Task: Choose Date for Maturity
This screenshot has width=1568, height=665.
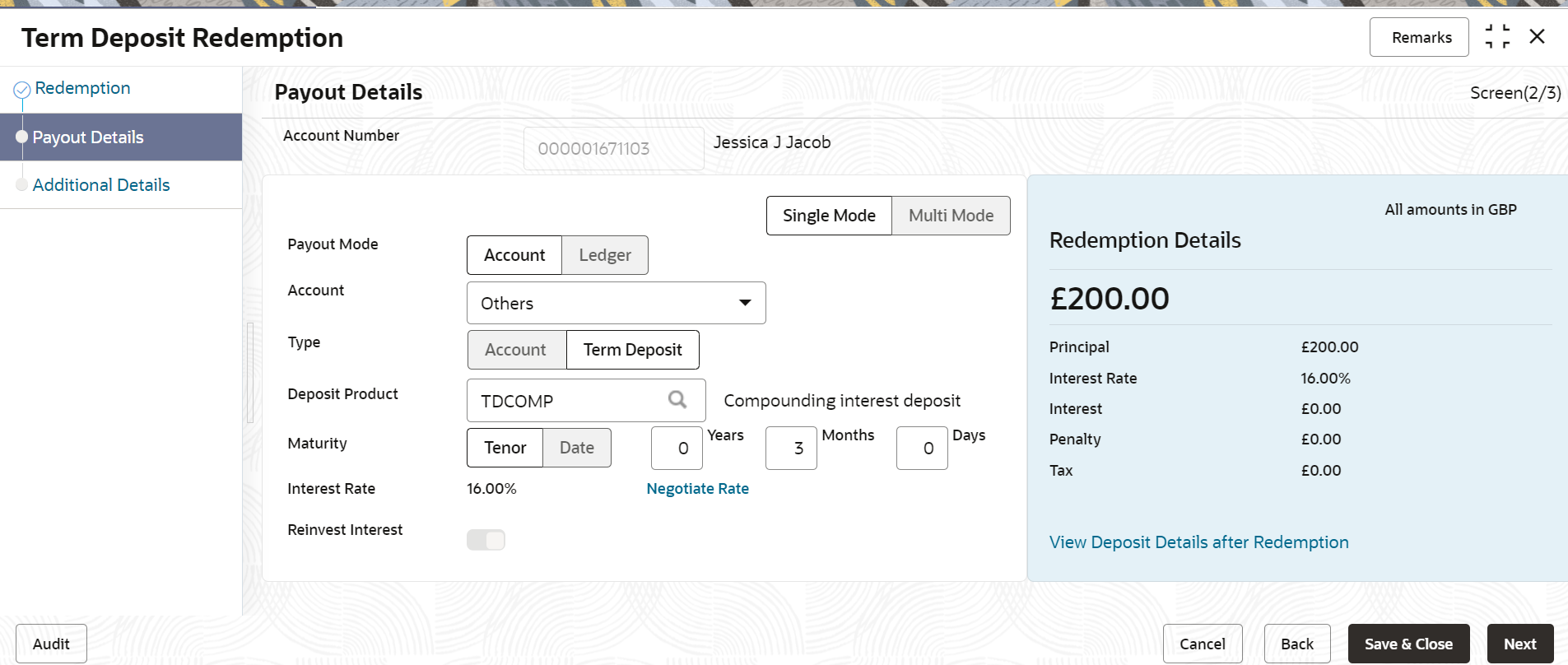Action: coord(577,448)
